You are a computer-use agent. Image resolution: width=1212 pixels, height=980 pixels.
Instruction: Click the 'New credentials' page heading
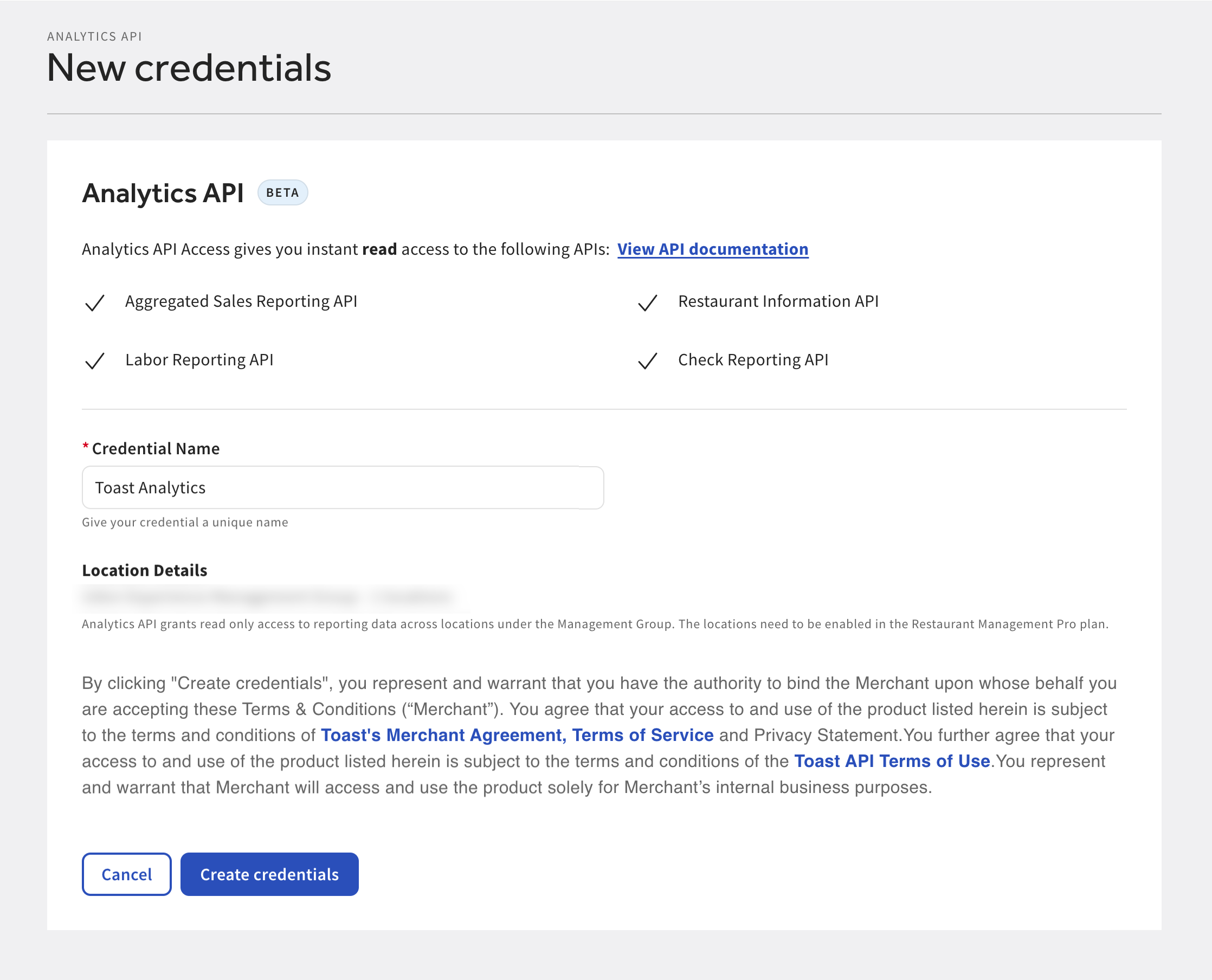[189, 68]
